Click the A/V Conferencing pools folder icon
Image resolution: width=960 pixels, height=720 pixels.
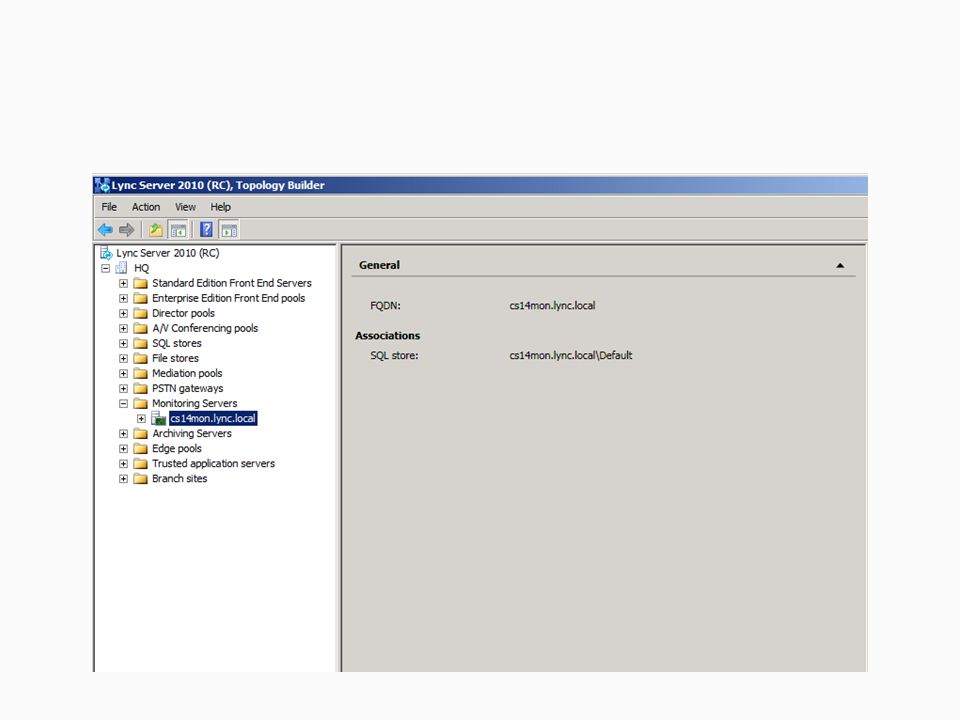[x=141, y=328]
